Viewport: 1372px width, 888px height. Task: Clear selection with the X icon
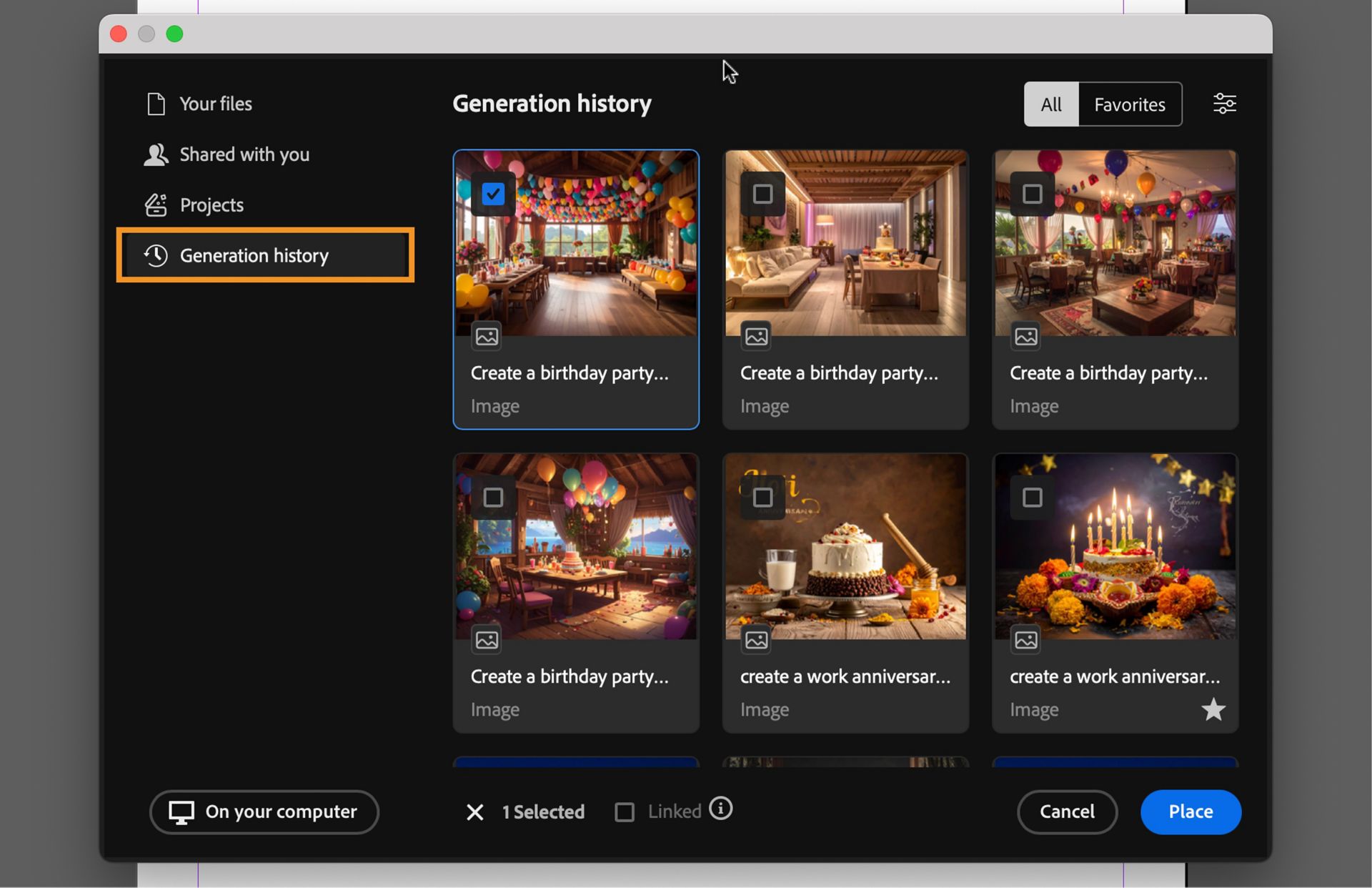point(474,812)
